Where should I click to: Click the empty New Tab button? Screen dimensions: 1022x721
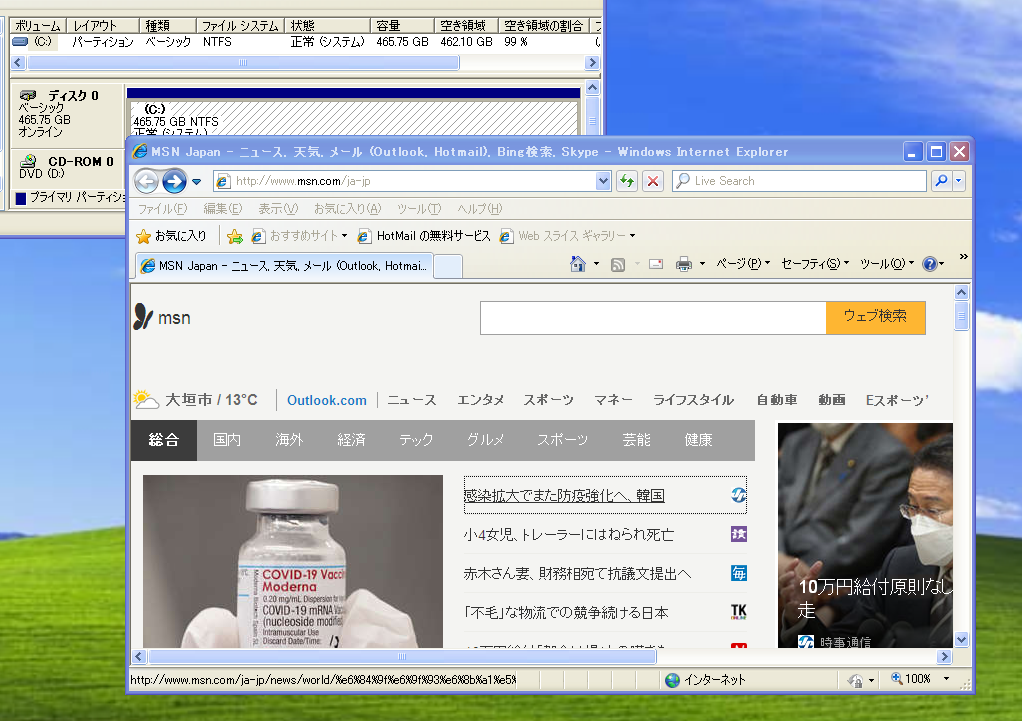pyautogui.click(x=448, y=267)
